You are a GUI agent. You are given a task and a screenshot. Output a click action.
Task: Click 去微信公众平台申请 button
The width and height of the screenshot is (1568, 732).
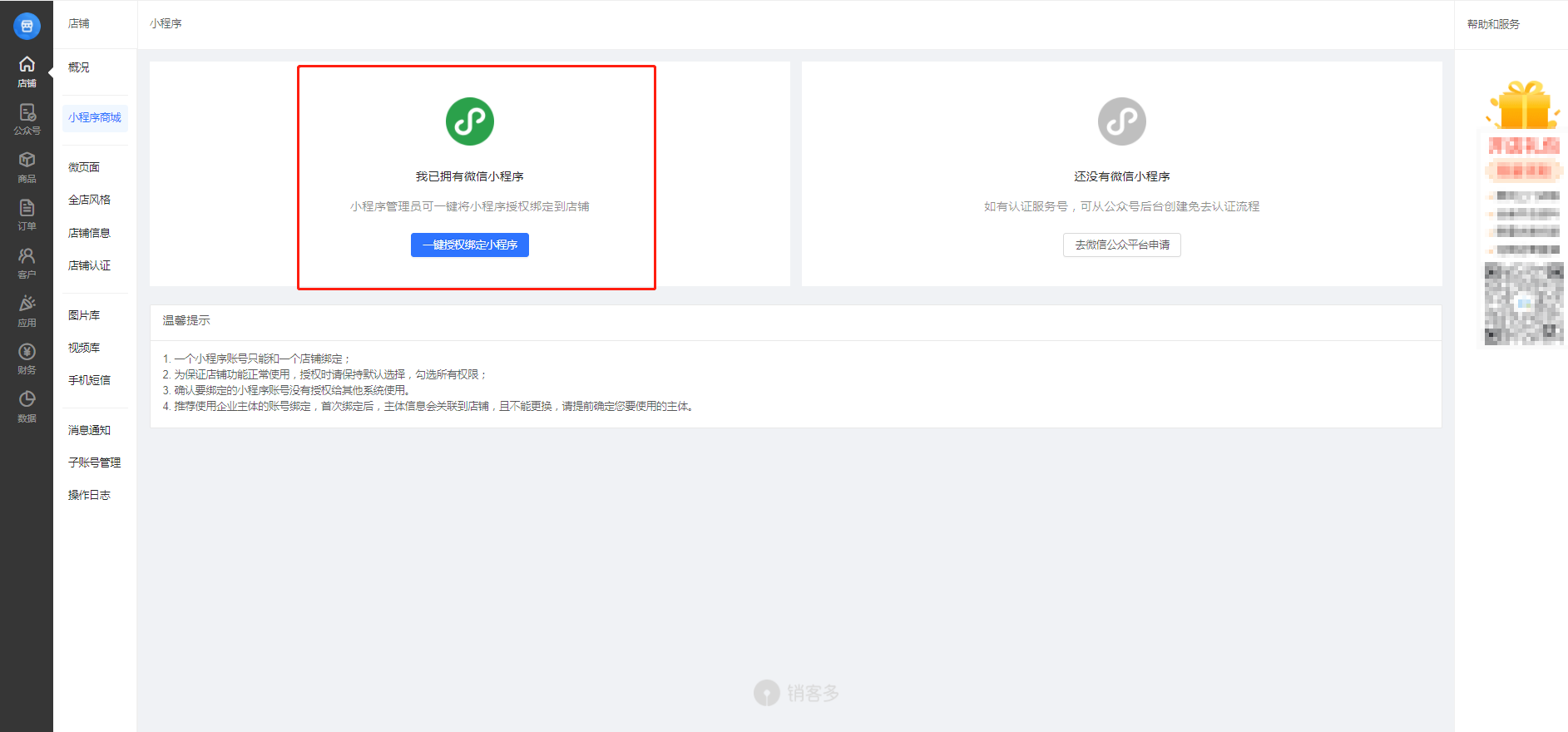pyautogui.click(x=1121, y=245)
